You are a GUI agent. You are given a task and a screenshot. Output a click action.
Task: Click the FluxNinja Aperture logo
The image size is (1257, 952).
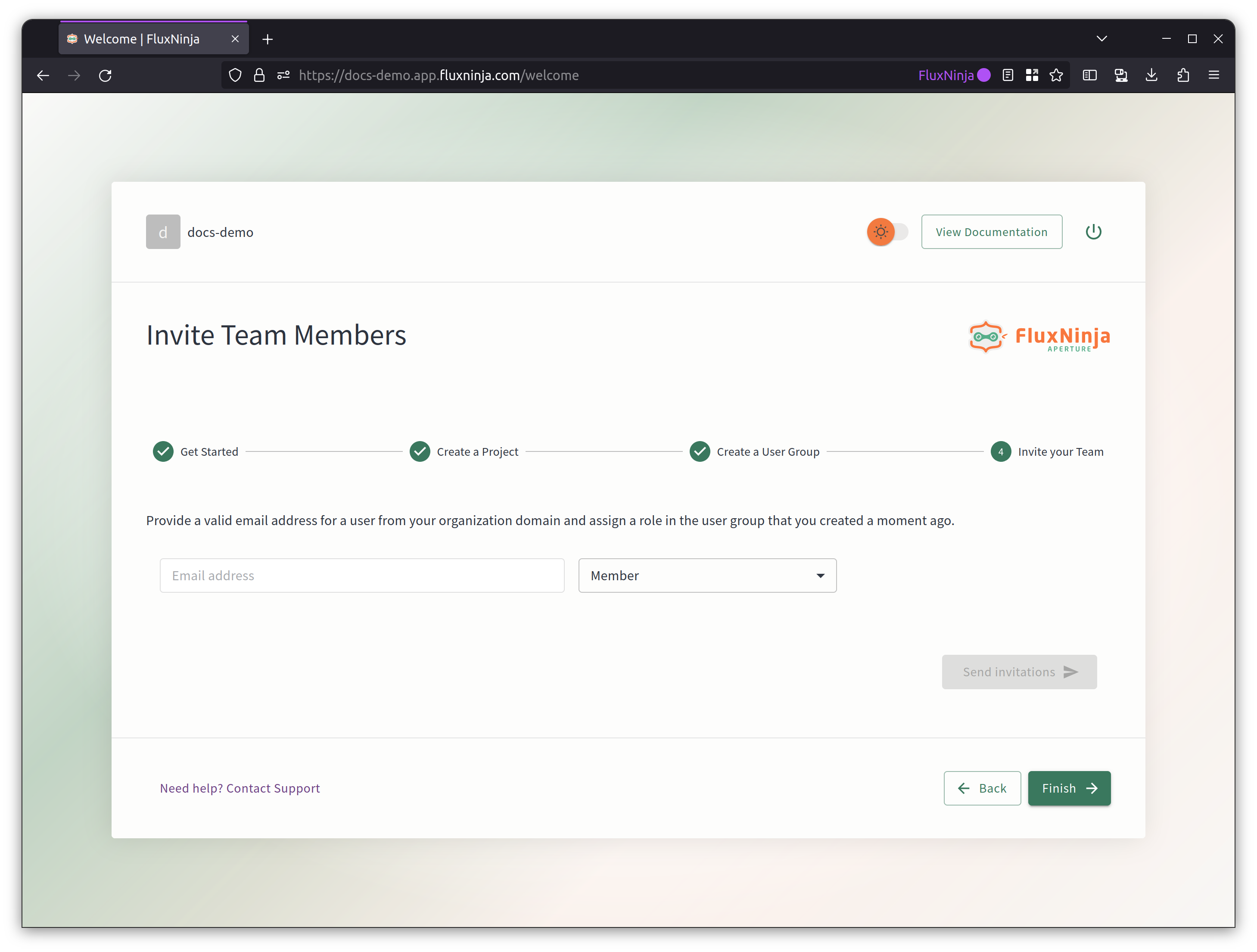(1039, 337)
